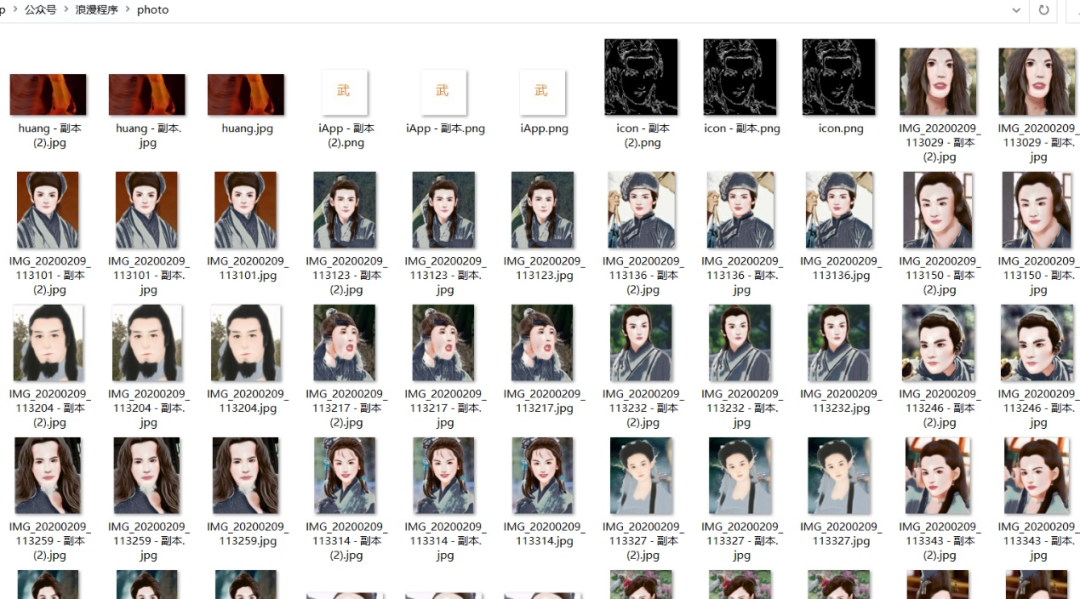Viewport: 1080px width, 599px height.
Task: Select IMG_20200209_113101.jpg thumbnail
Action: [x=245, y=209]
